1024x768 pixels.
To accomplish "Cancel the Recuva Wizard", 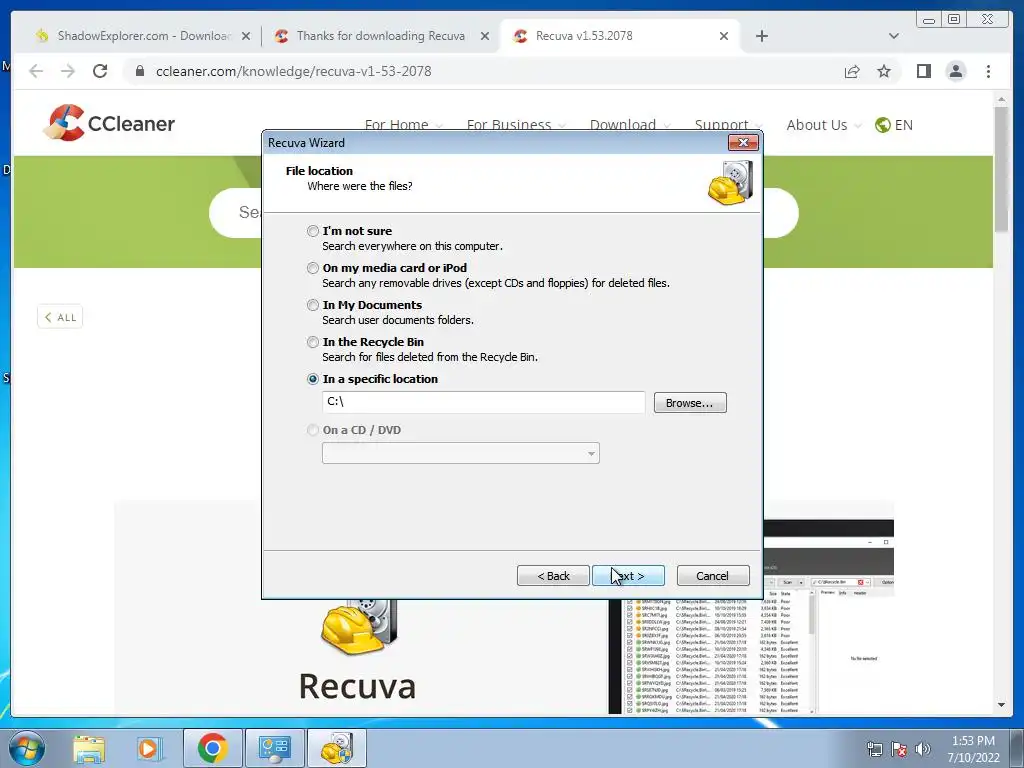I will pyautogui.click(x=712, y=576).
